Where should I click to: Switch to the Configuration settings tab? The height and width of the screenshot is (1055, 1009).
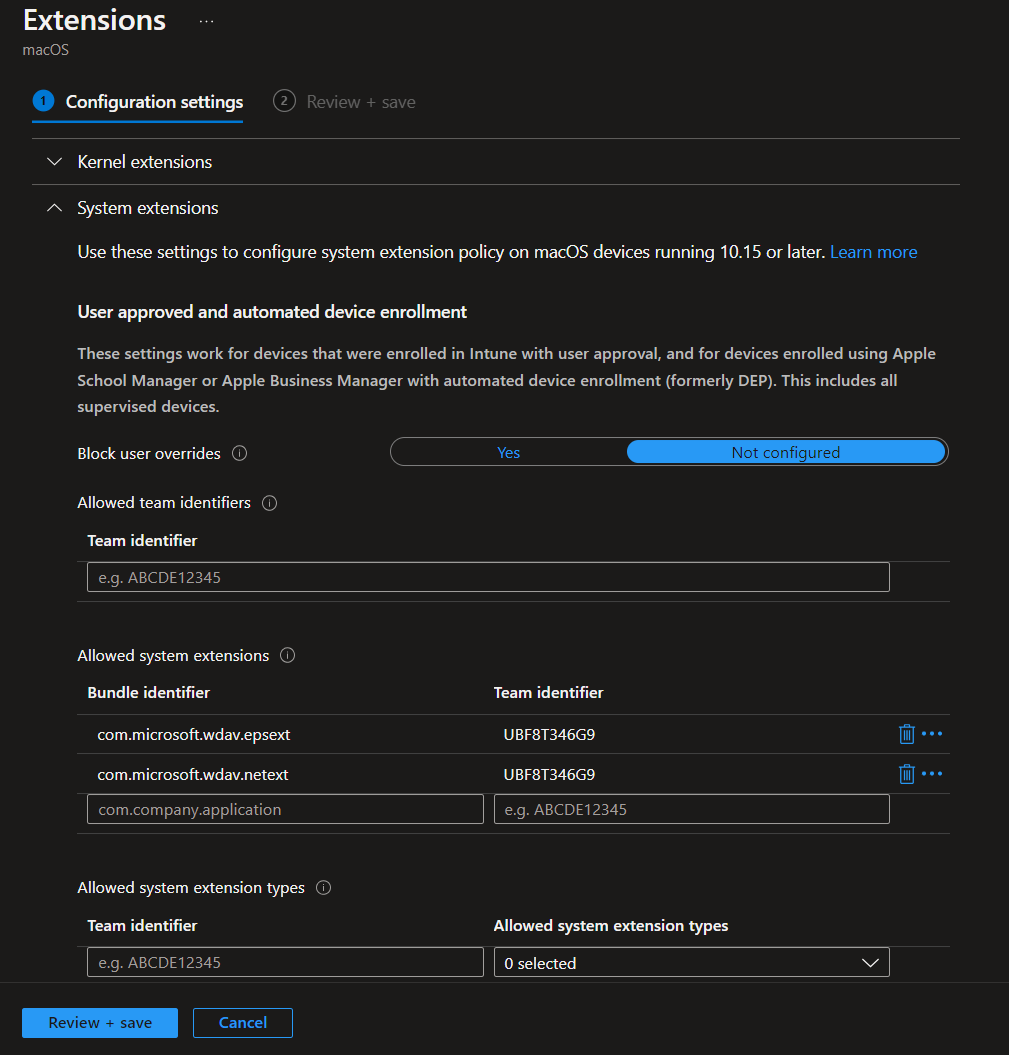click(154, 102)
